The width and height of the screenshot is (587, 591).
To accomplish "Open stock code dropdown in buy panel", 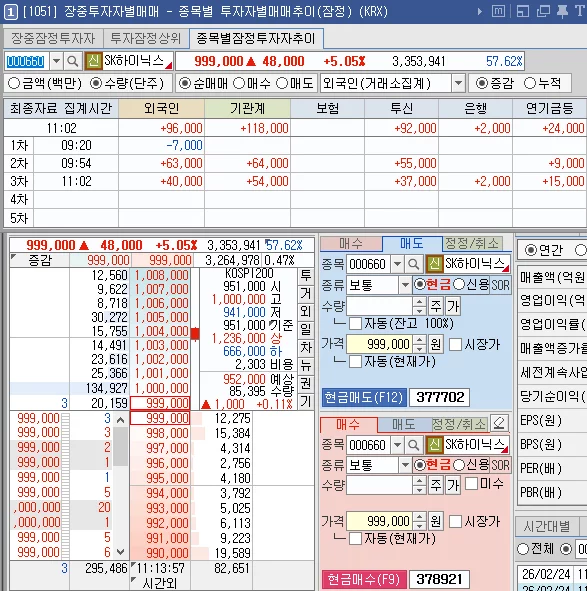I will click(397, 445).
